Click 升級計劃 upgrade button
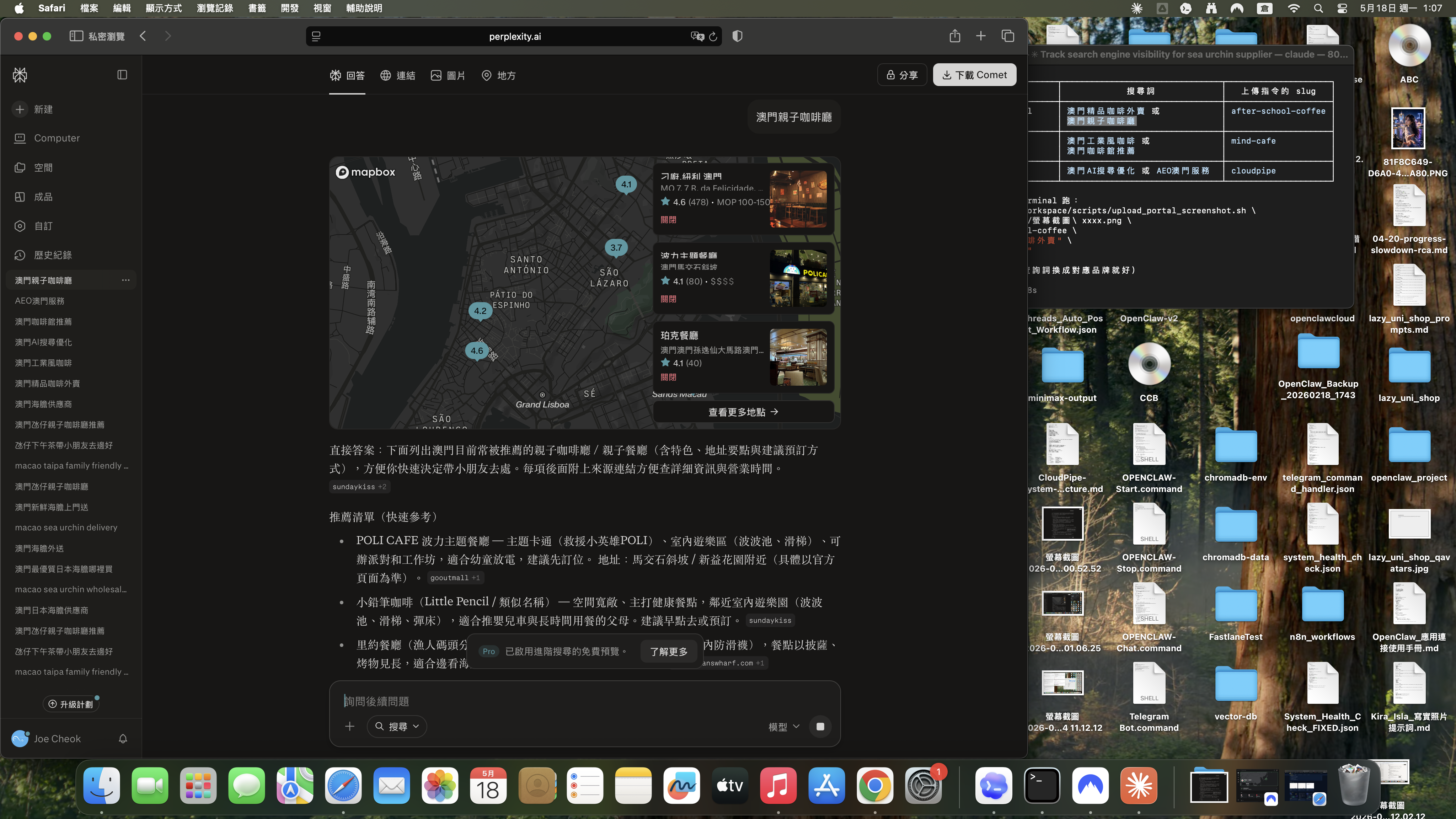The height and width of the screenshot is (819, 1456). tap(71, 704)
